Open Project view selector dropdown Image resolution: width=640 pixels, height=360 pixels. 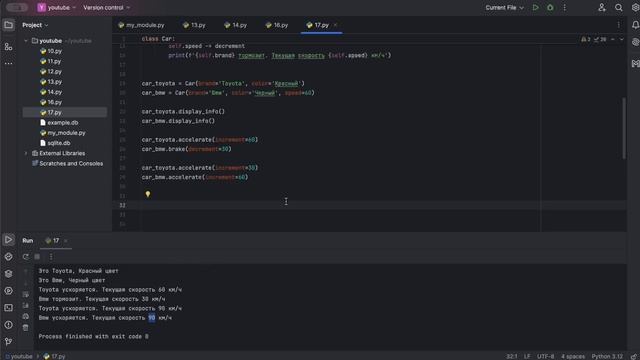click(x=35, y=25)
